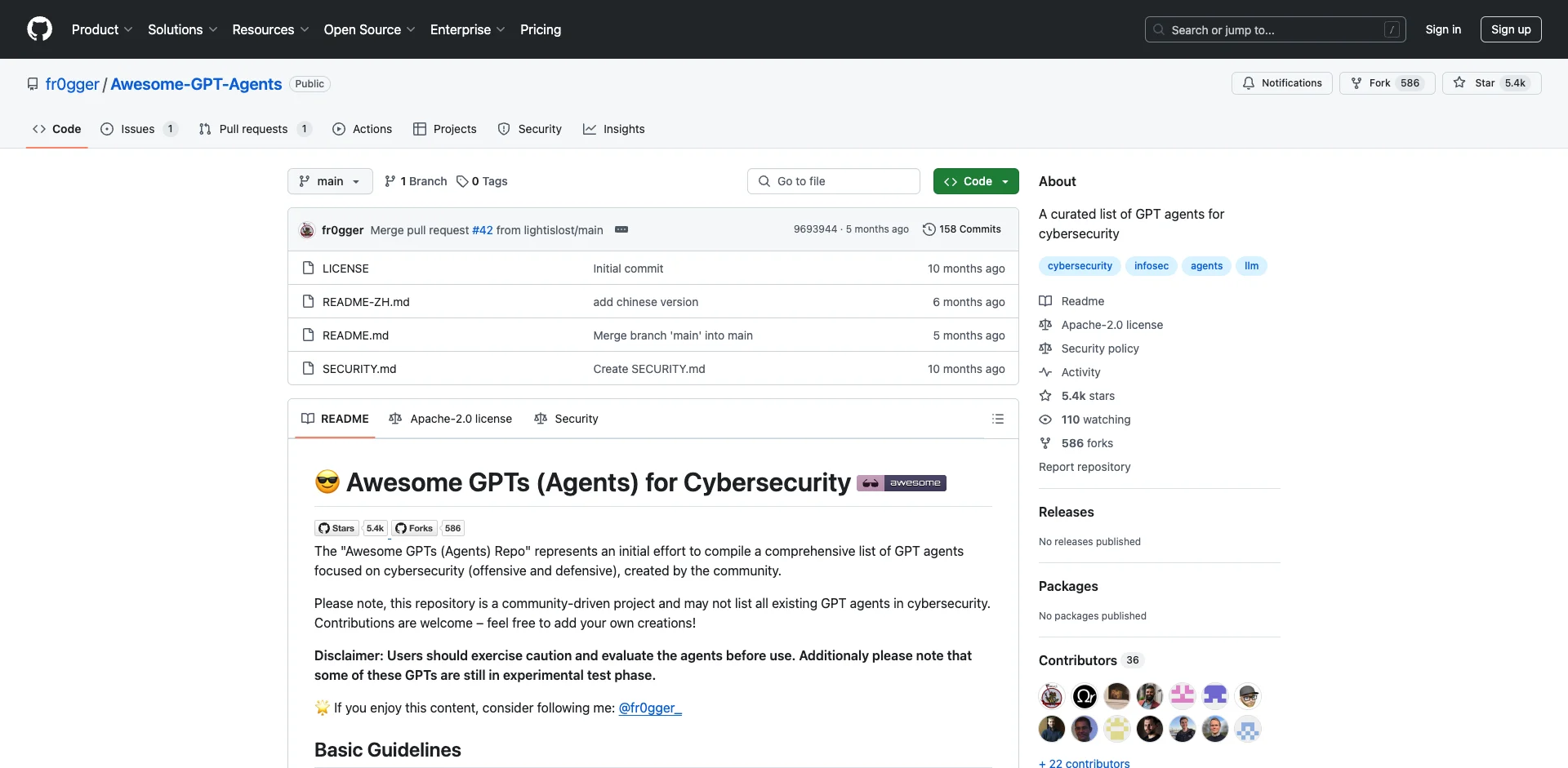Expand the Enterprise menu

tap(467, 29)
